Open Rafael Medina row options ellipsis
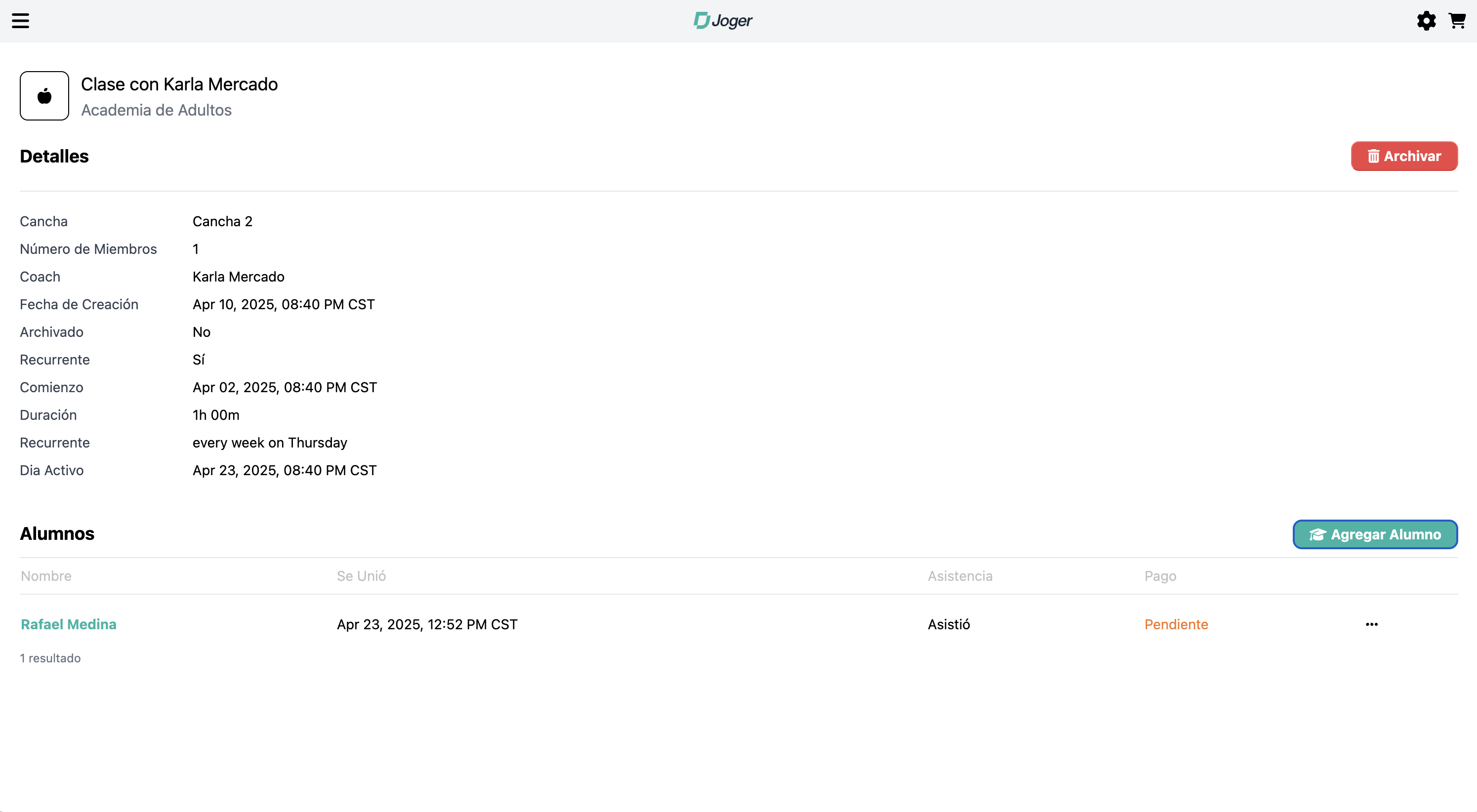 [1371, 624]
